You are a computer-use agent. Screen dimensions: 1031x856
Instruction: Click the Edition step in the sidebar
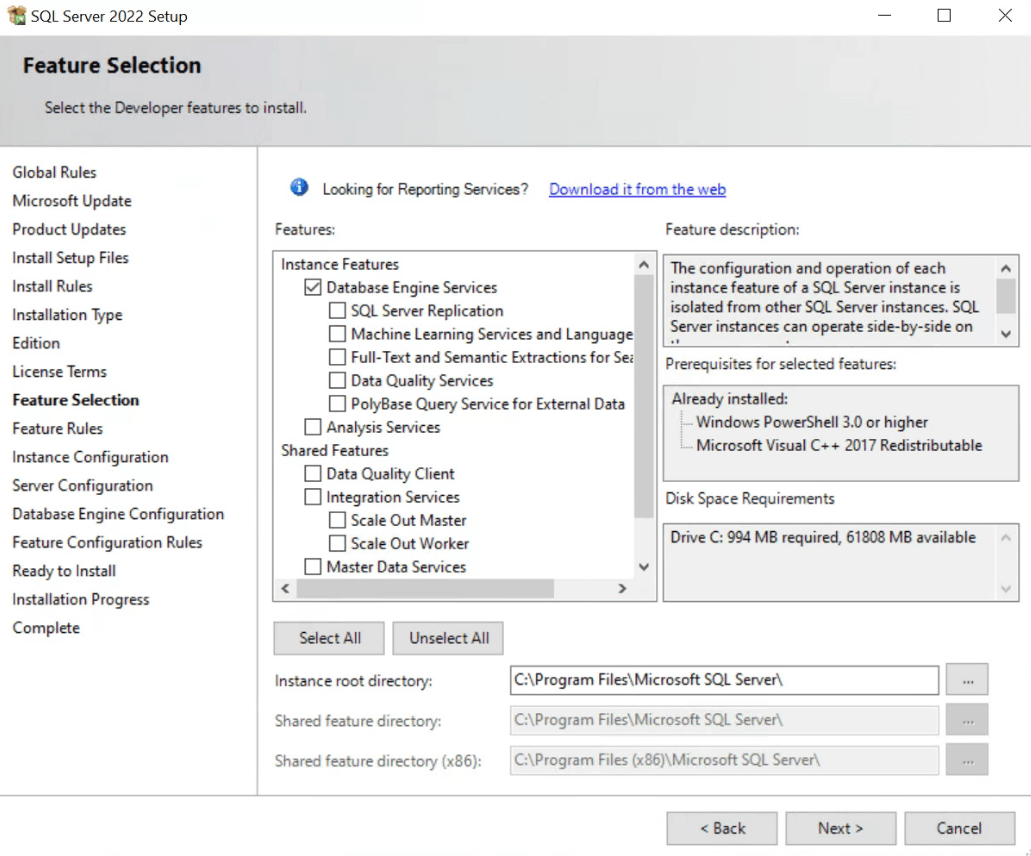click(x=36, y=343)
